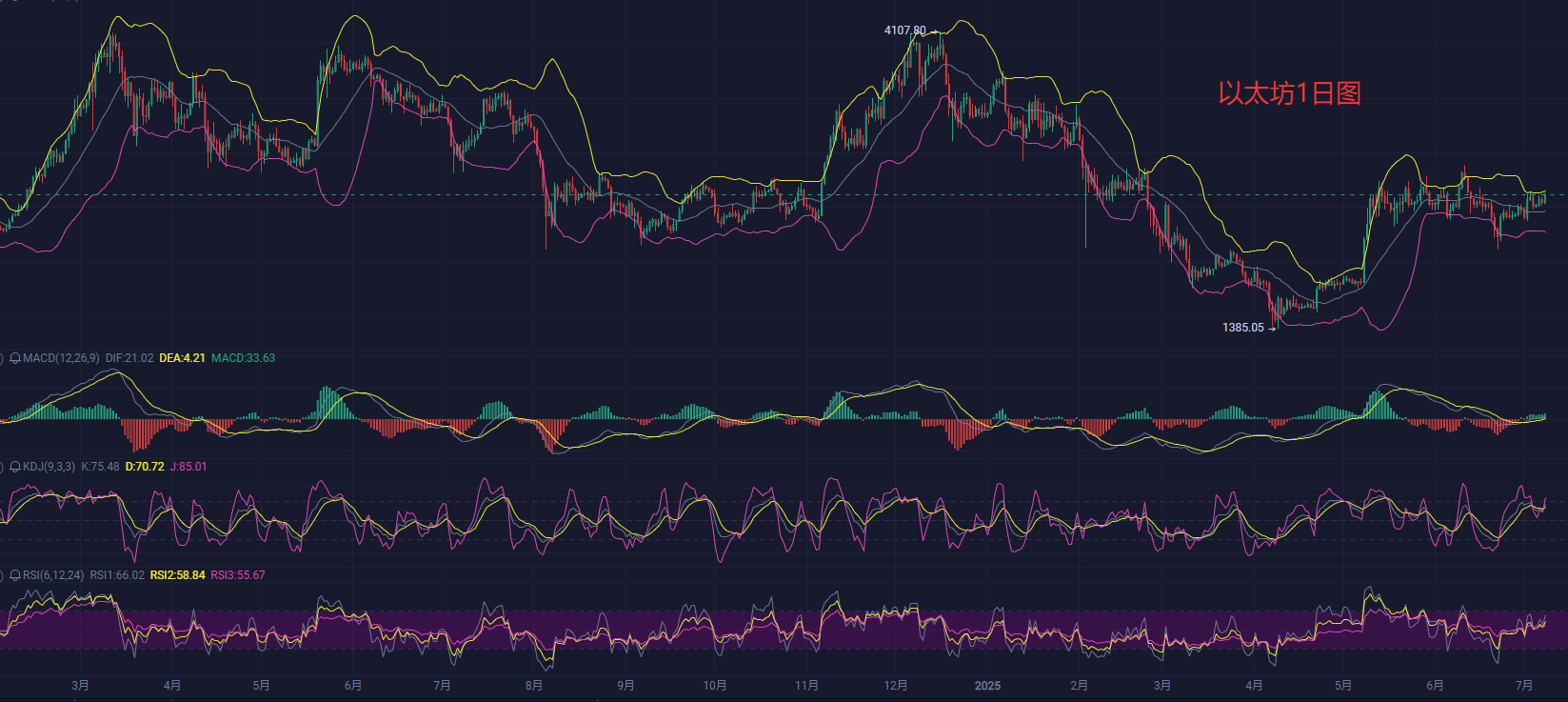Click the 2月 time axis label
This screenshot has height=702, width=1568.
click(1079, 686)
